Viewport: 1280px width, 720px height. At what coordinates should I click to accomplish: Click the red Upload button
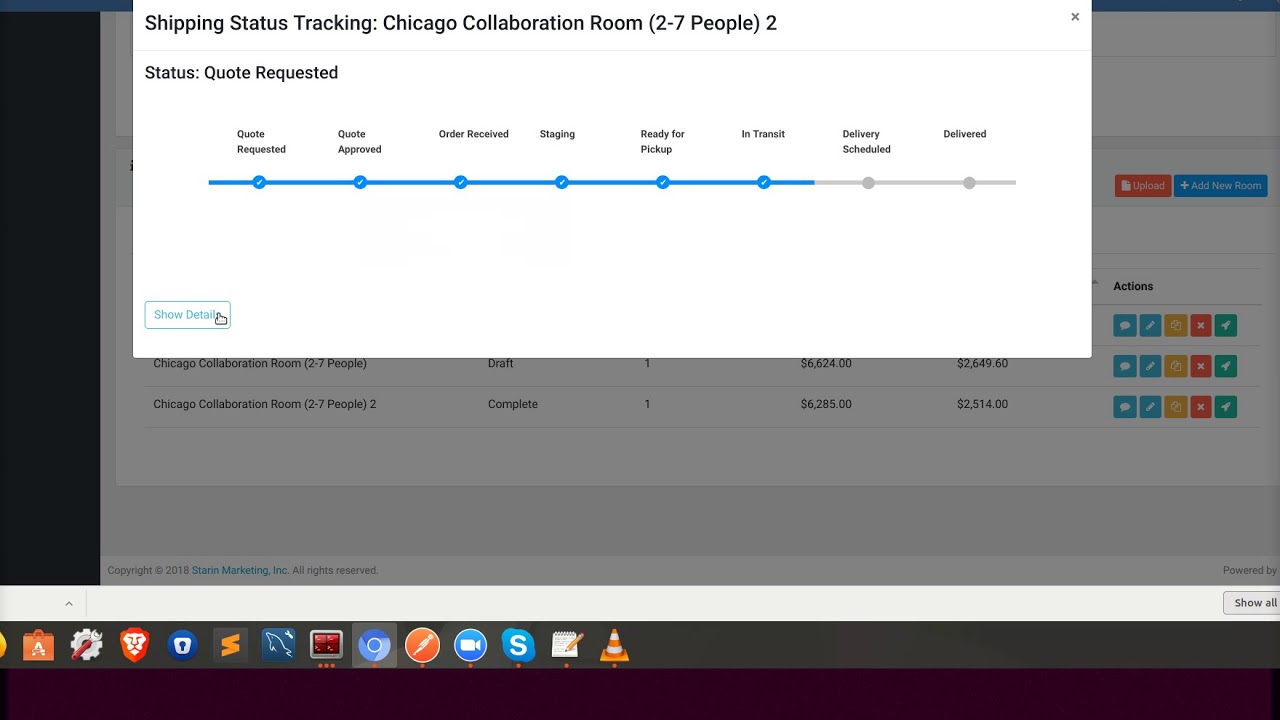pos(1143,186)
